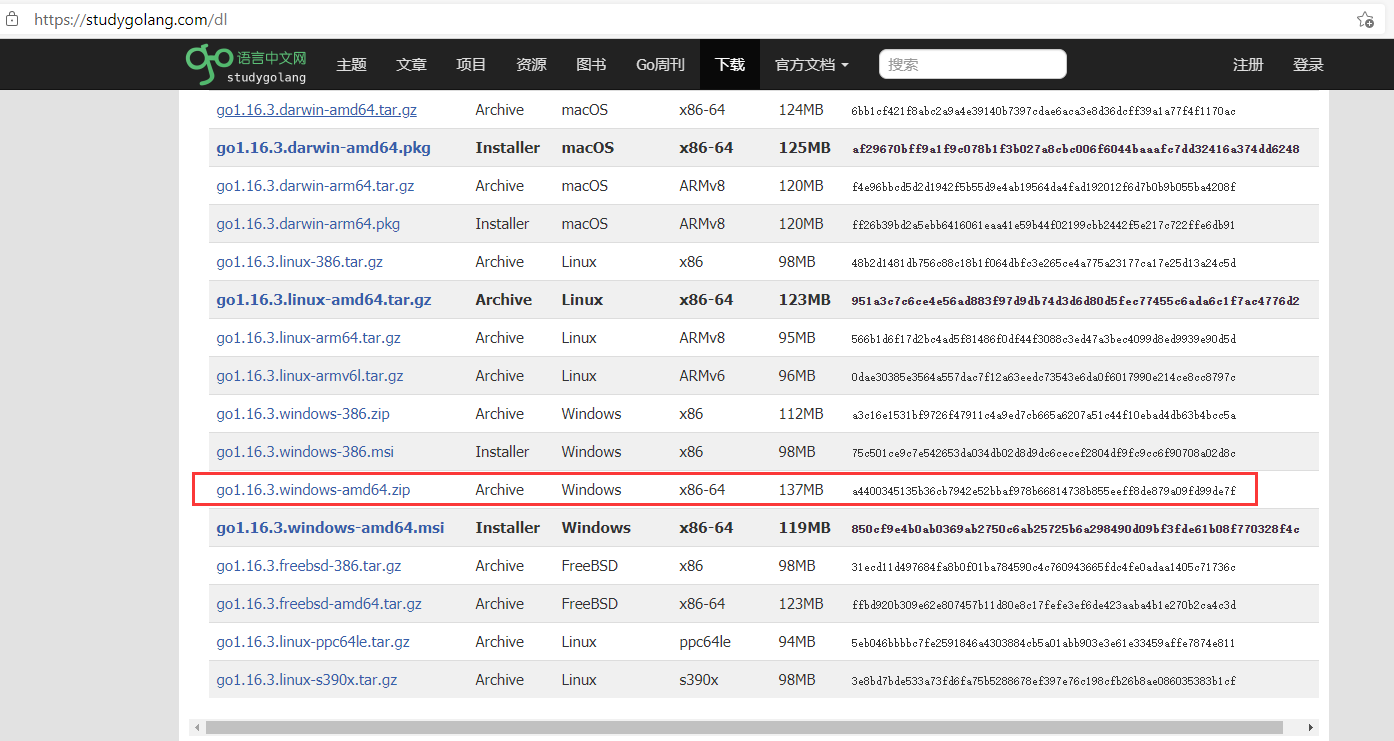Switch to the 文章 section

(x=411, y=63)
